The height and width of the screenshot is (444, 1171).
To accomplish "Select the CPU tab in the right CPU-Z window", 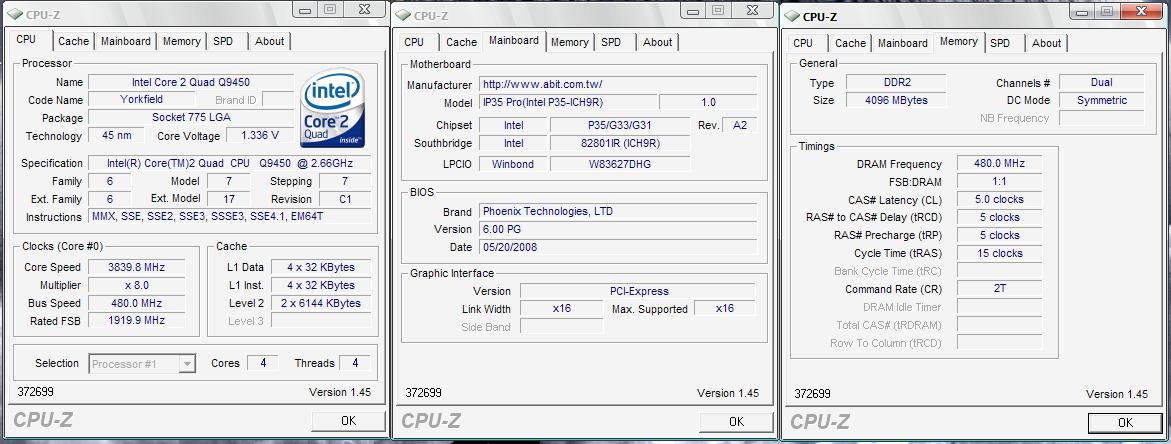I will click(803, 43).
